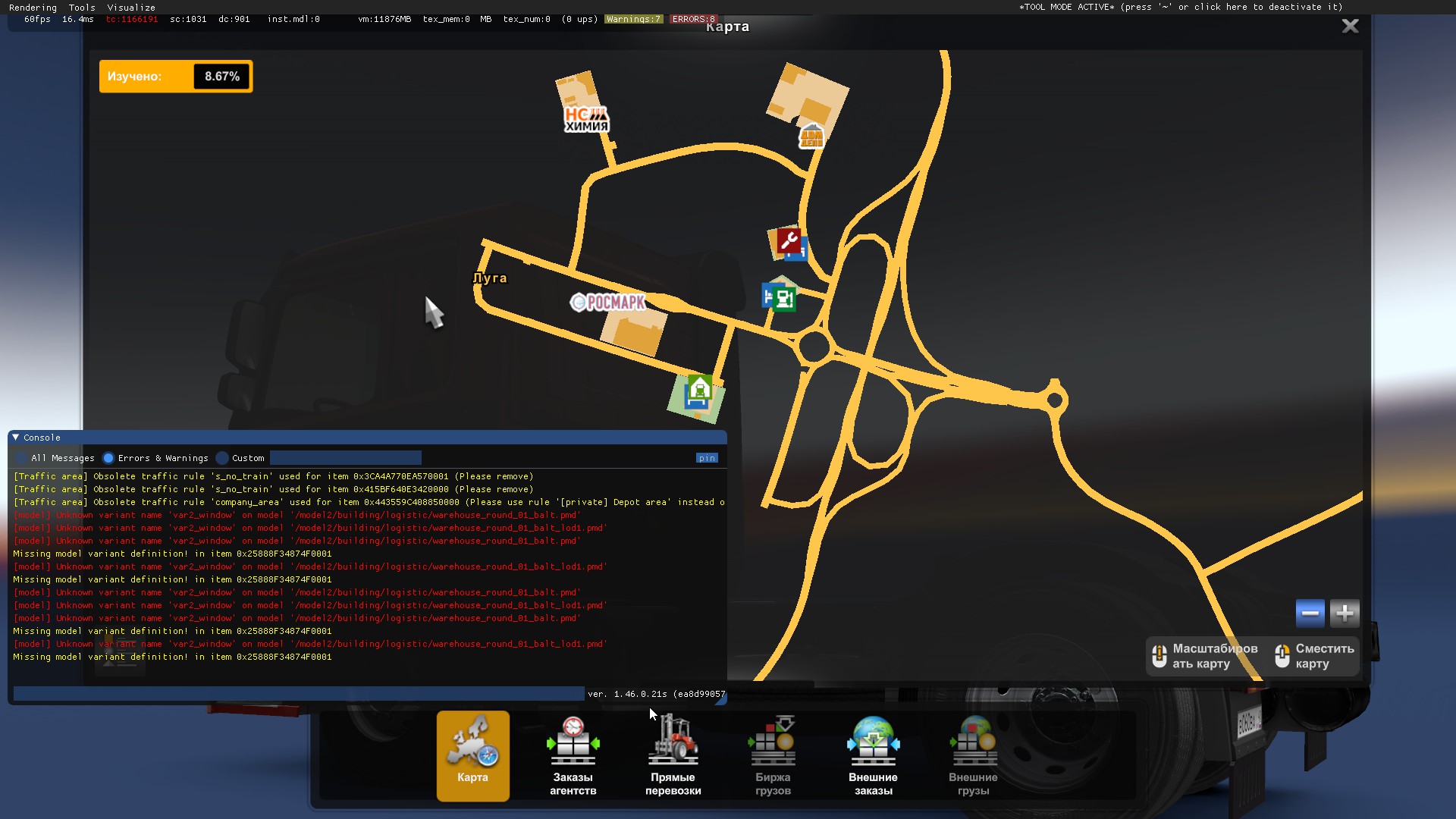This screenshot has width=1456, height=819.
Task: Zoom in the map with plus button
Action: 1345,613
